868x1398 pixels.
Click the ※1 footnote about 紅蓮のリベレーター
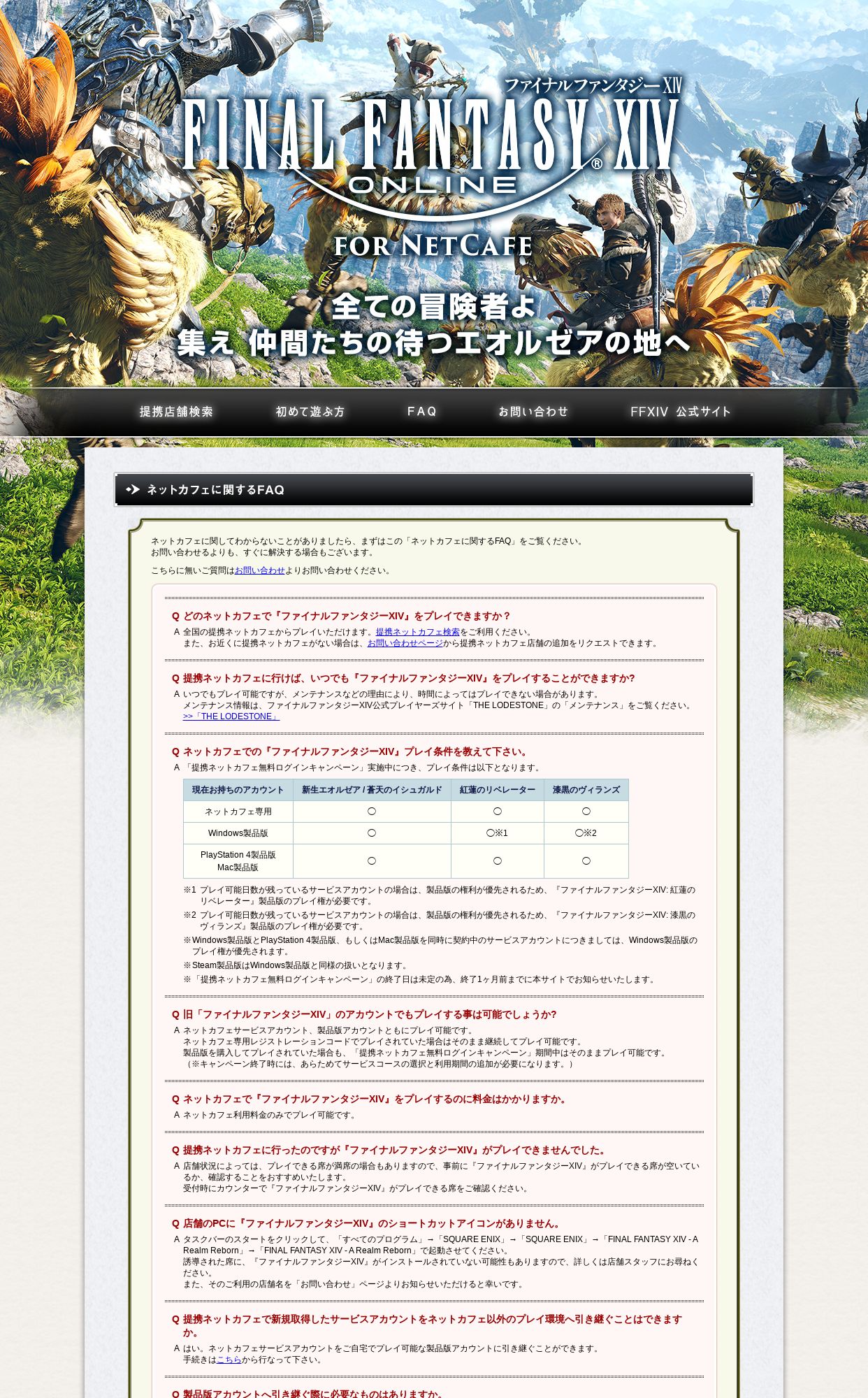pyautogui.click(x=440, y=895)
